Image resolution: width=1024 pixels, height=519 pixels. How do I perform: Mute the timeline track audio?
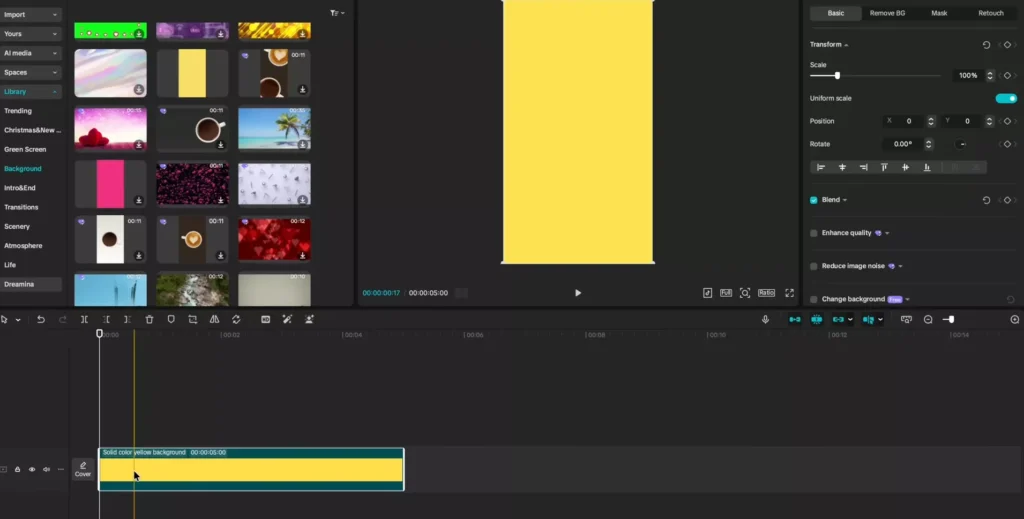coord(46,469)
